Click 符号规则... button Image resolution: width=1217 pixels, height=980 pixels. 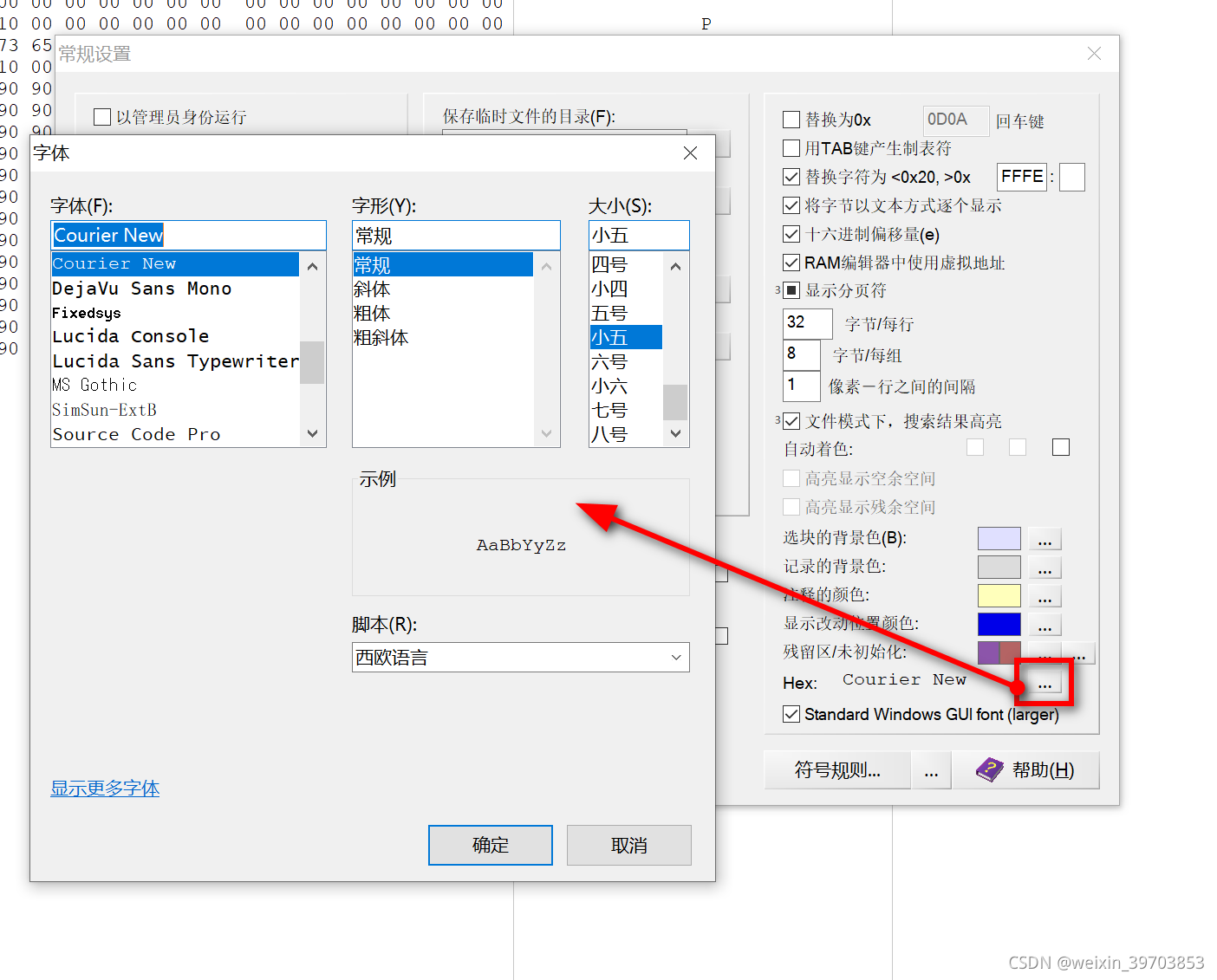click(837, 769)
